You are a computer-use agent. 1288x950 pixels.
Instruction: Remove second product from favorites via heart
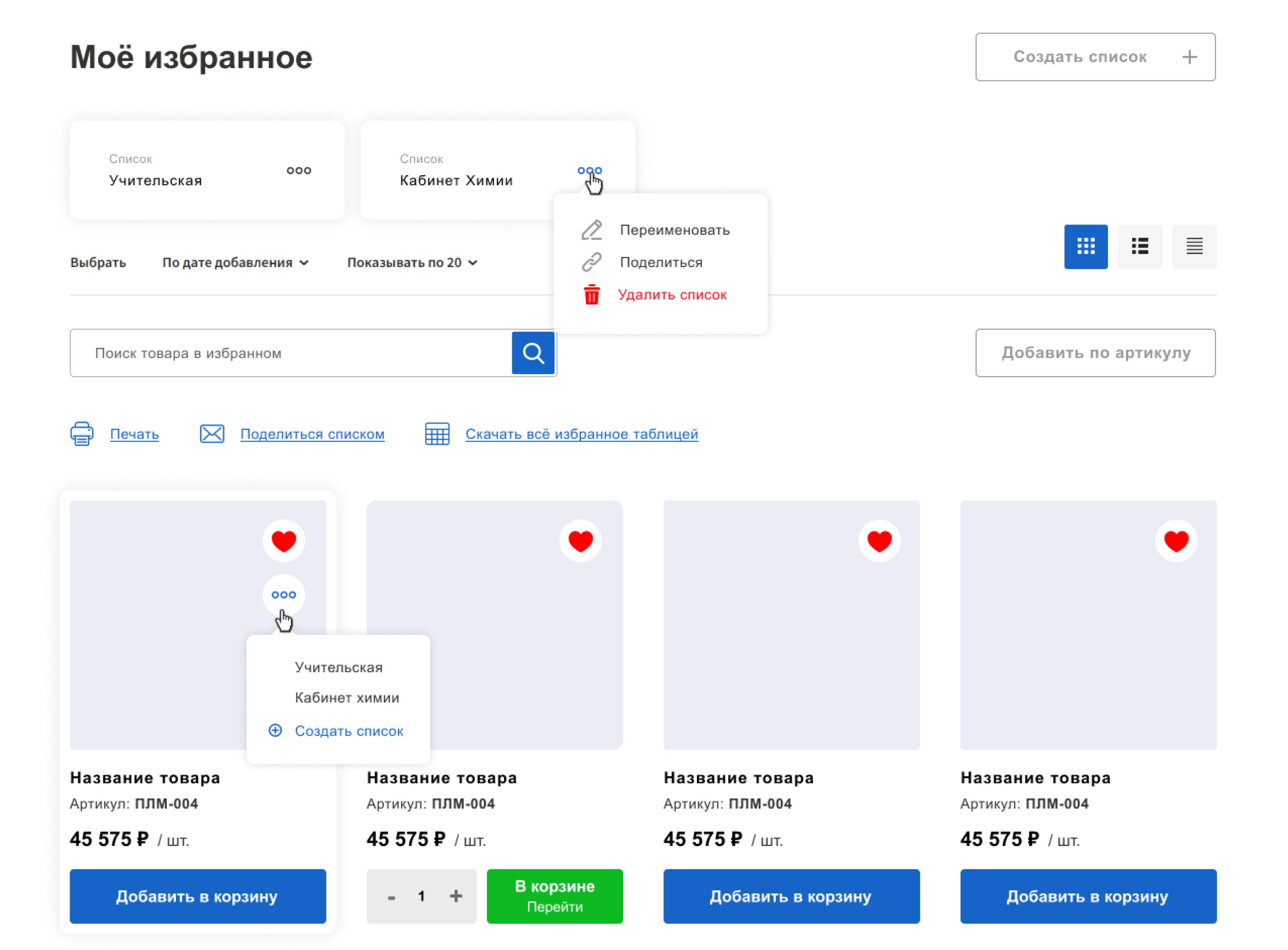580,541
